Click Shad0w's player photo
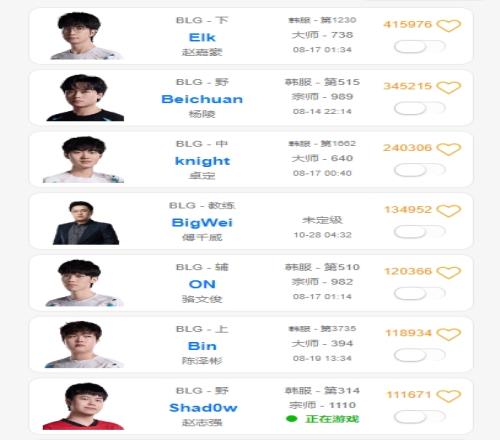This screenshot has width=500, height=440. coord(83,406)
